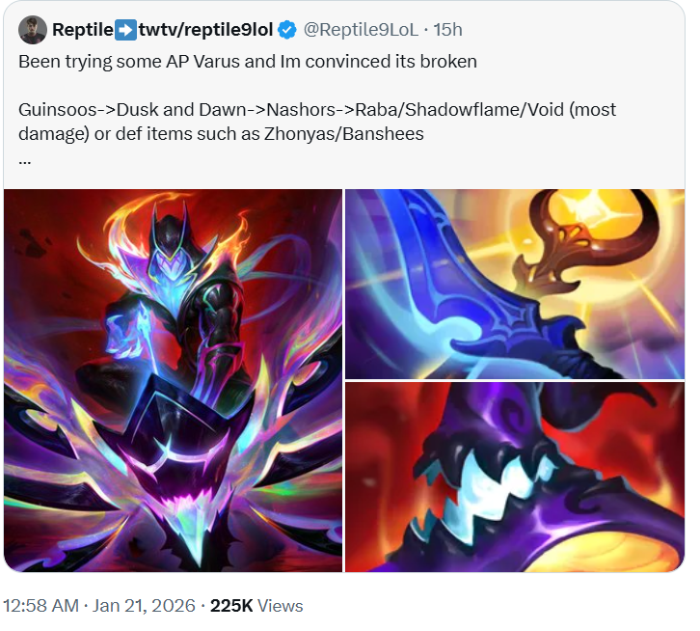Click the blue verified checkmark badge

pos(287,30)
